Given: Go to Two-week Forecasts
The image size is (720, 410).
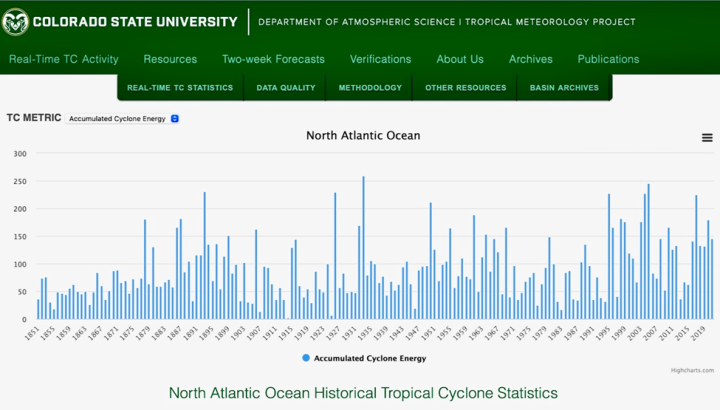Looking at the screenshot, I should (x=273, y=59).
